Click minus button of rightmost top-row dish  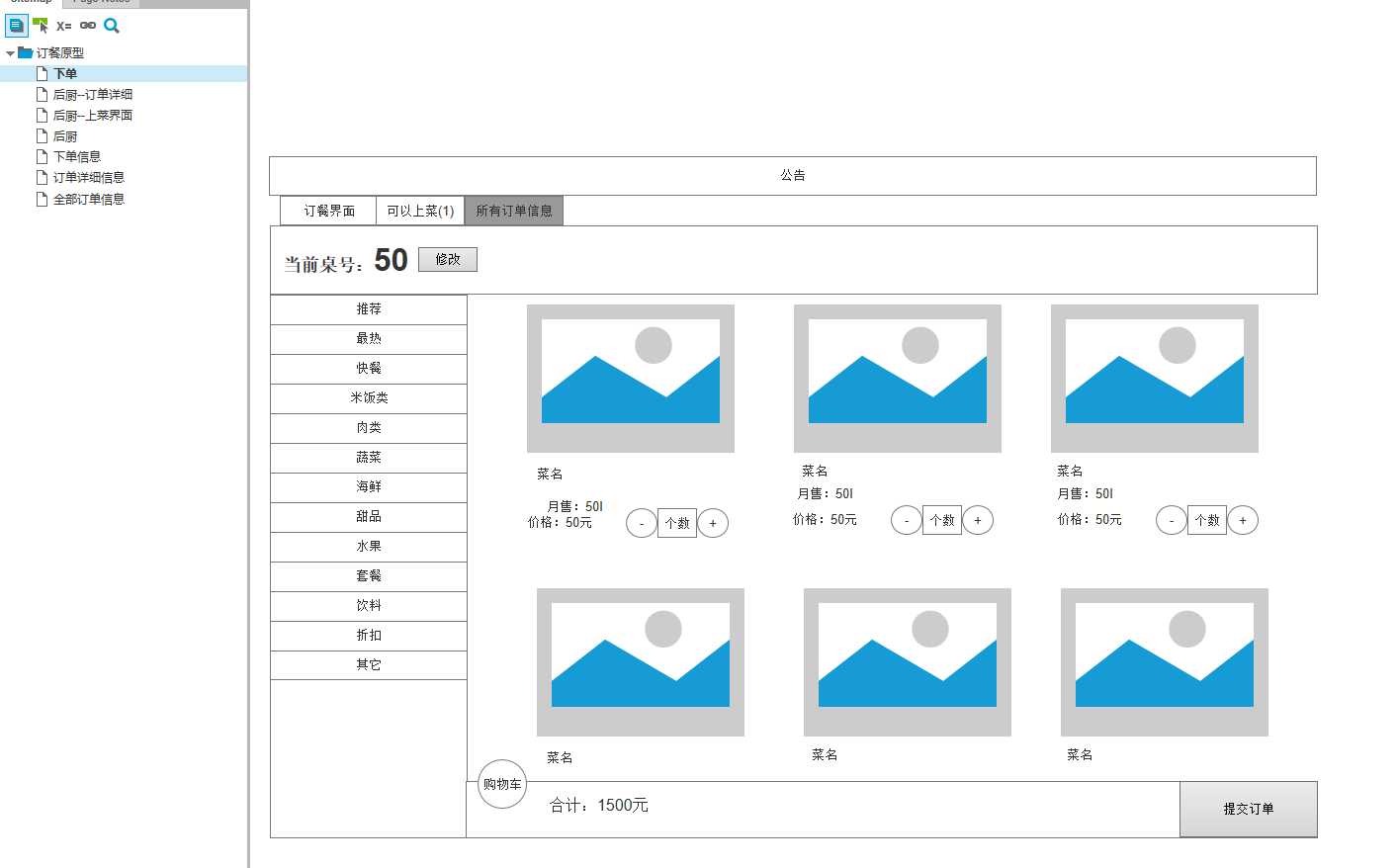pyautogui.click(x=1172, y=520)
